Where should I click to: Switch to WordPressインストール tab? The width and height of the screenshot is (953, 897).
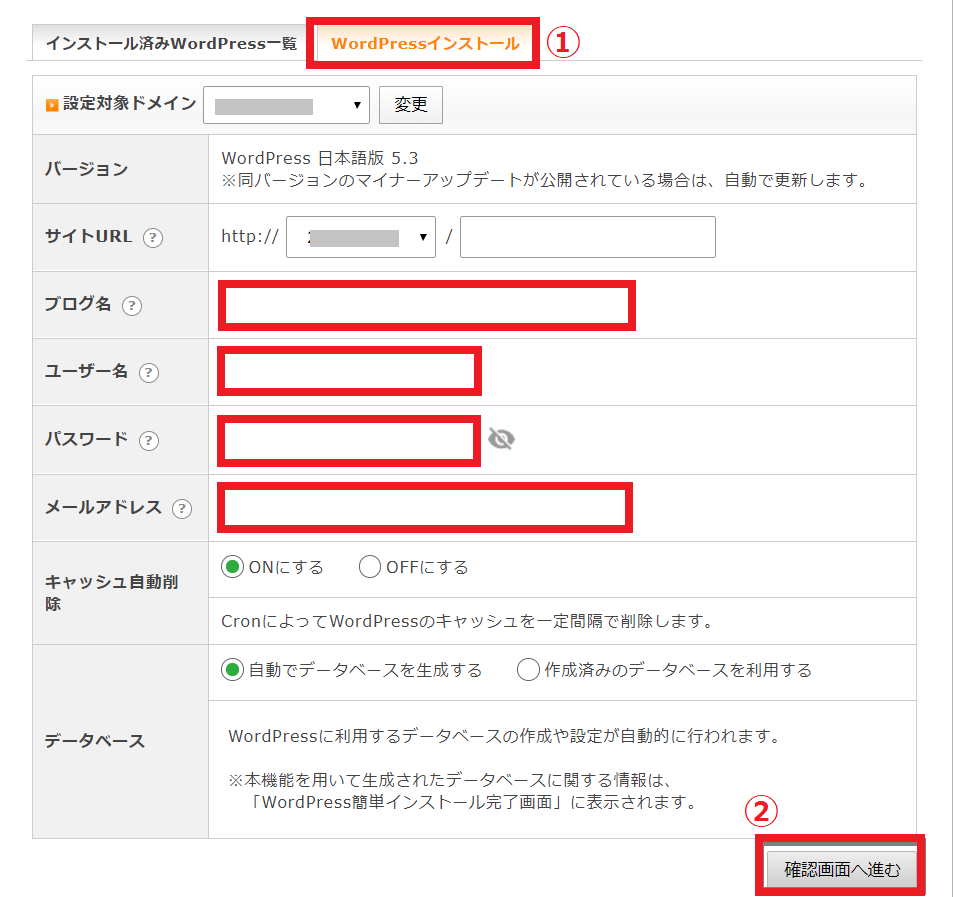click(425, 43)
